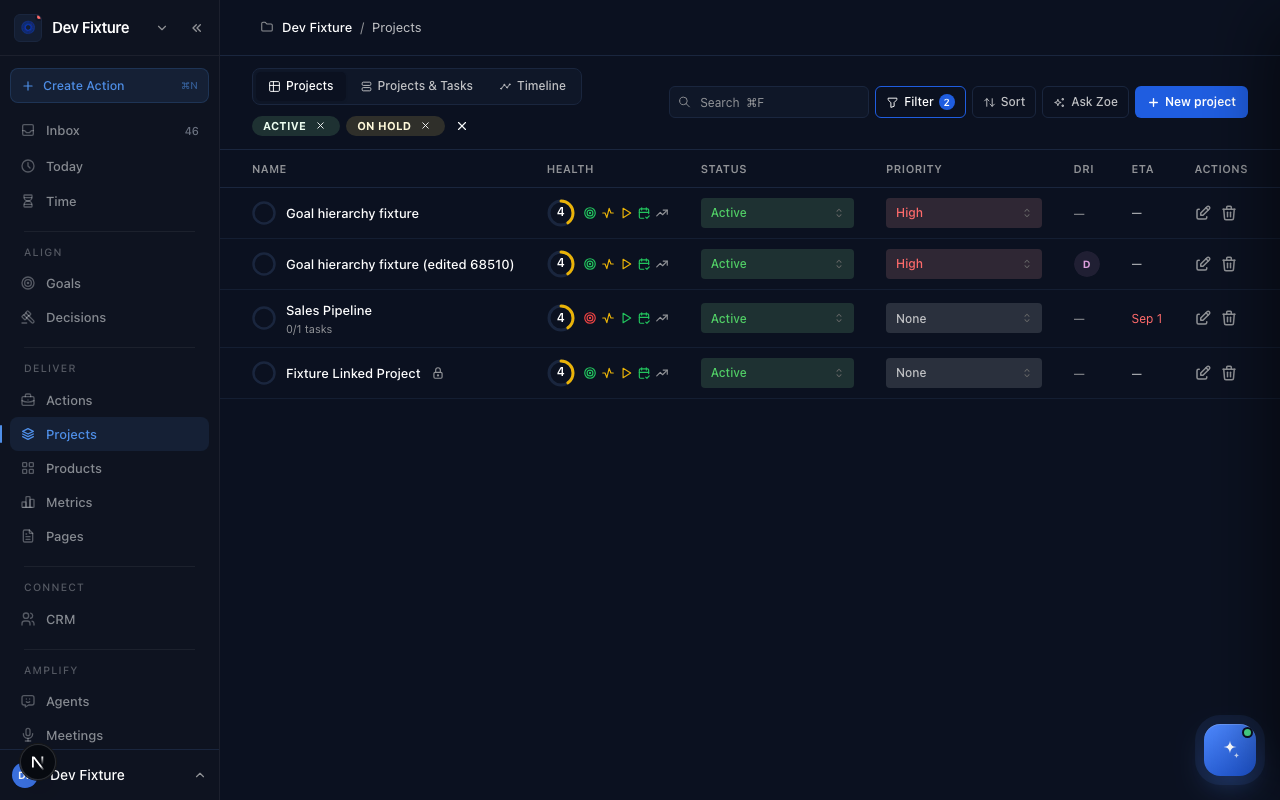1280x800 pixels.
Task: Click the pulse health icon in edited 68510 row
Action: tap(608, 264)
